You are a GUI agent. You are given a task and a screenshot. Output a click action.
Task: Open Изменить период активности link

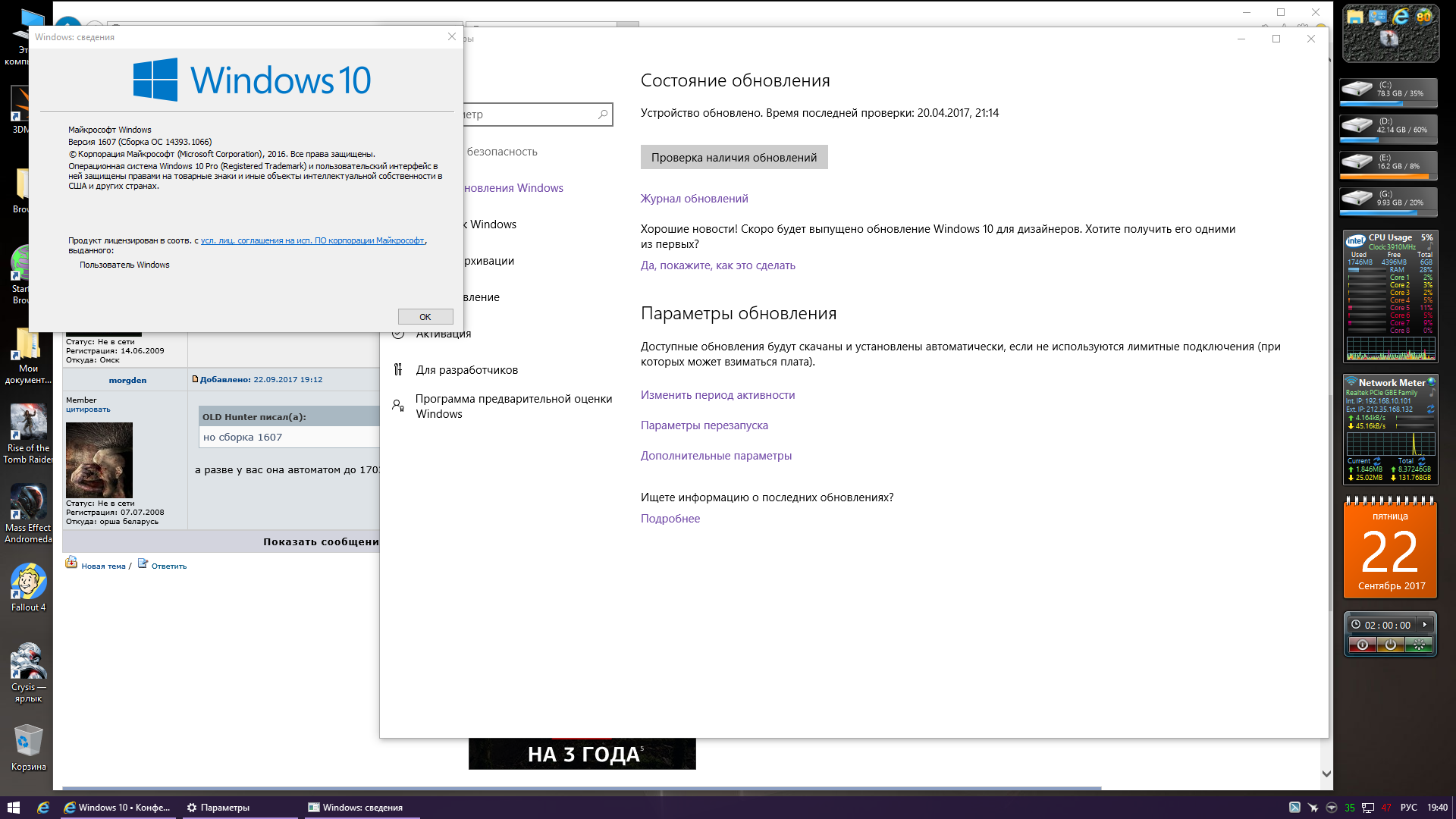(717, 395)
